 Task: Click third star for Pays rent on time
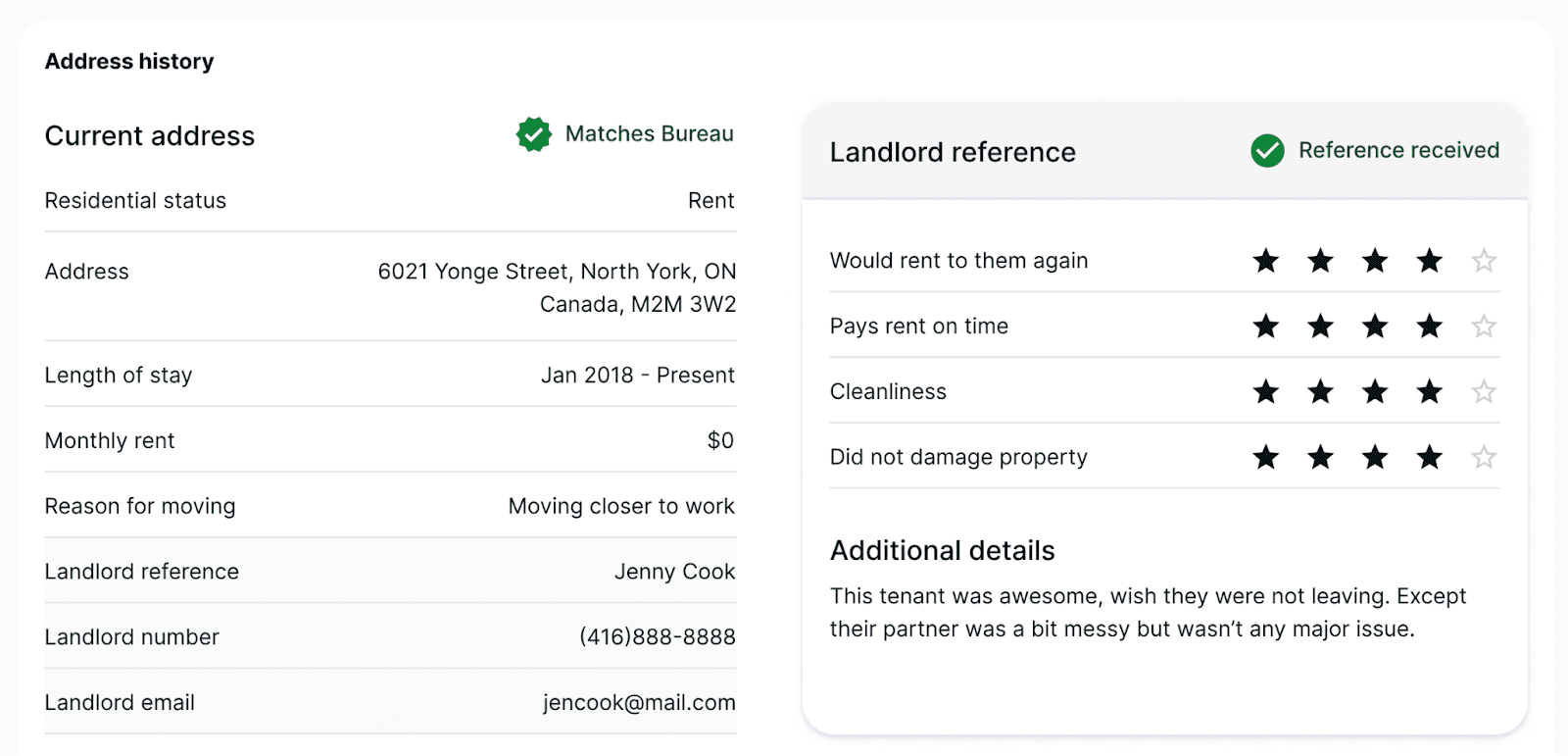click(1375, 327)
